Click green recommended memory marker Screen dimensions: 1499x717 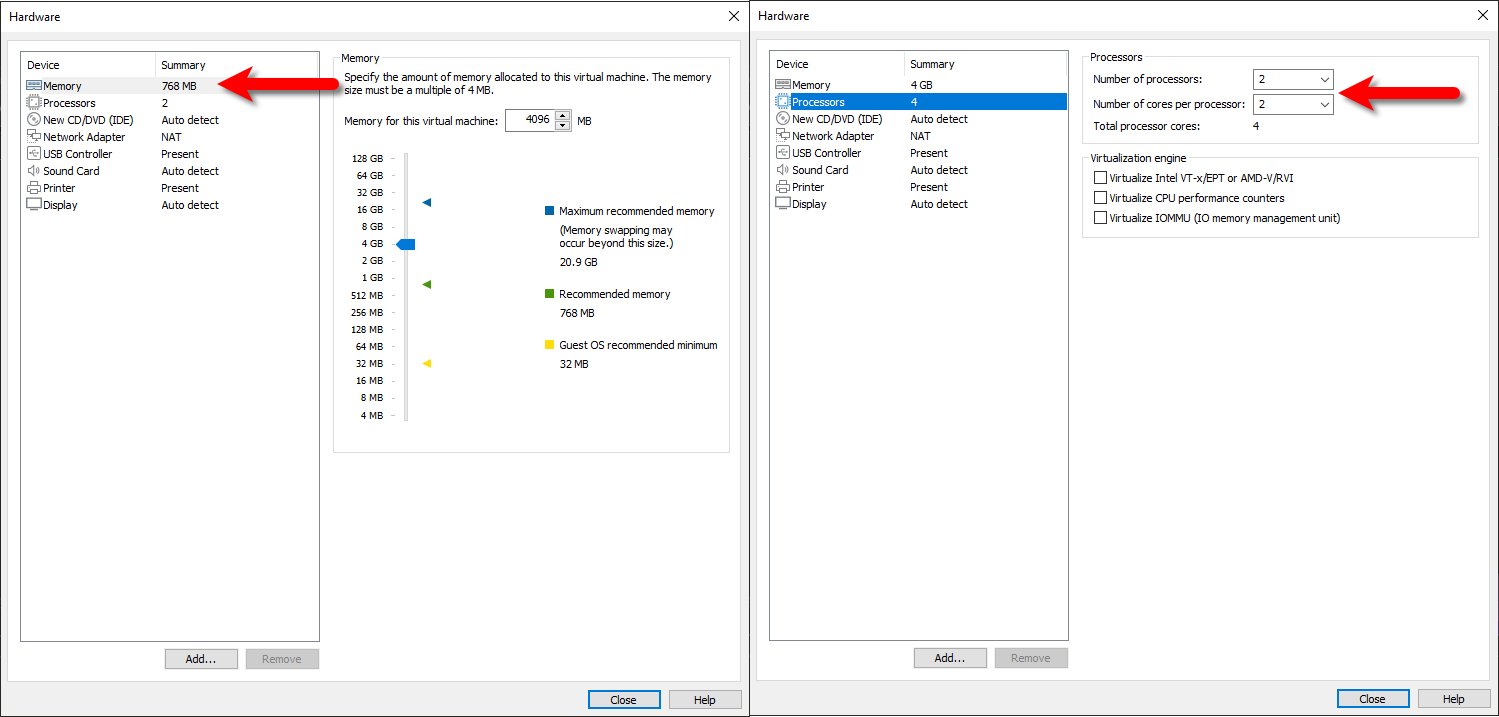click(427, 285)
